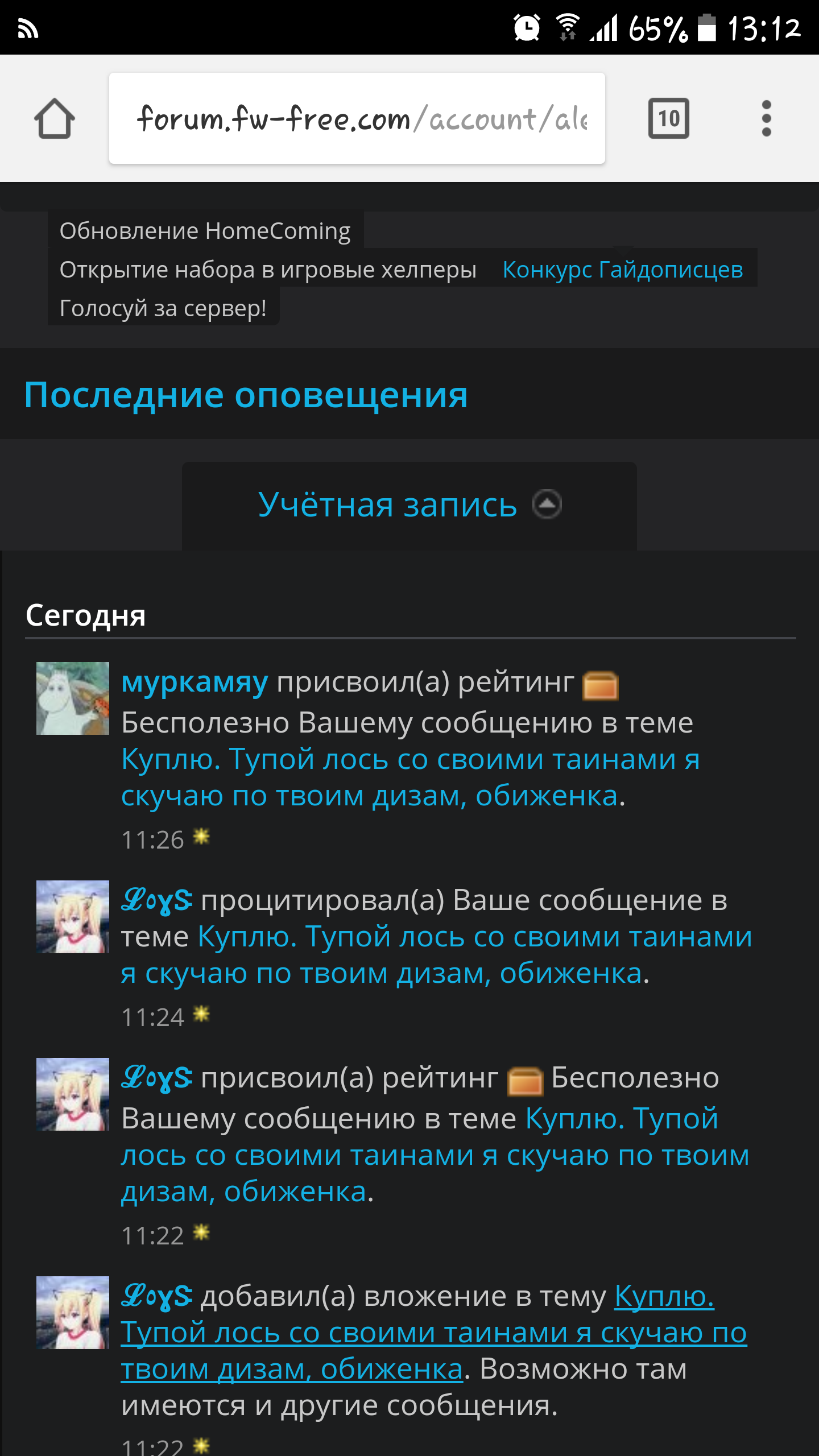Click the round arrow icon beside Учётная запись
The height and width of the screenshot is (1456, 819).
[547, 504]
